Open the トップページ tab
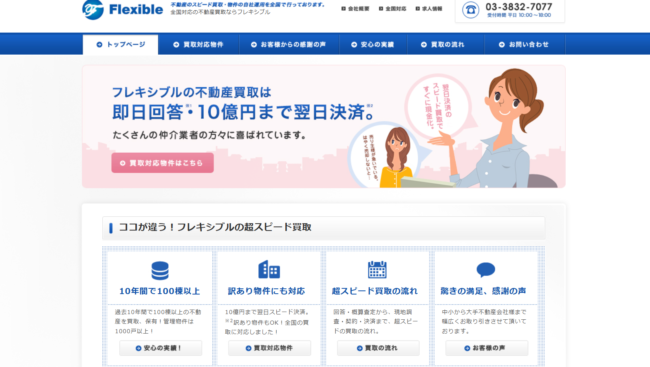The image size is (650, 367). (x=121, y=45)
